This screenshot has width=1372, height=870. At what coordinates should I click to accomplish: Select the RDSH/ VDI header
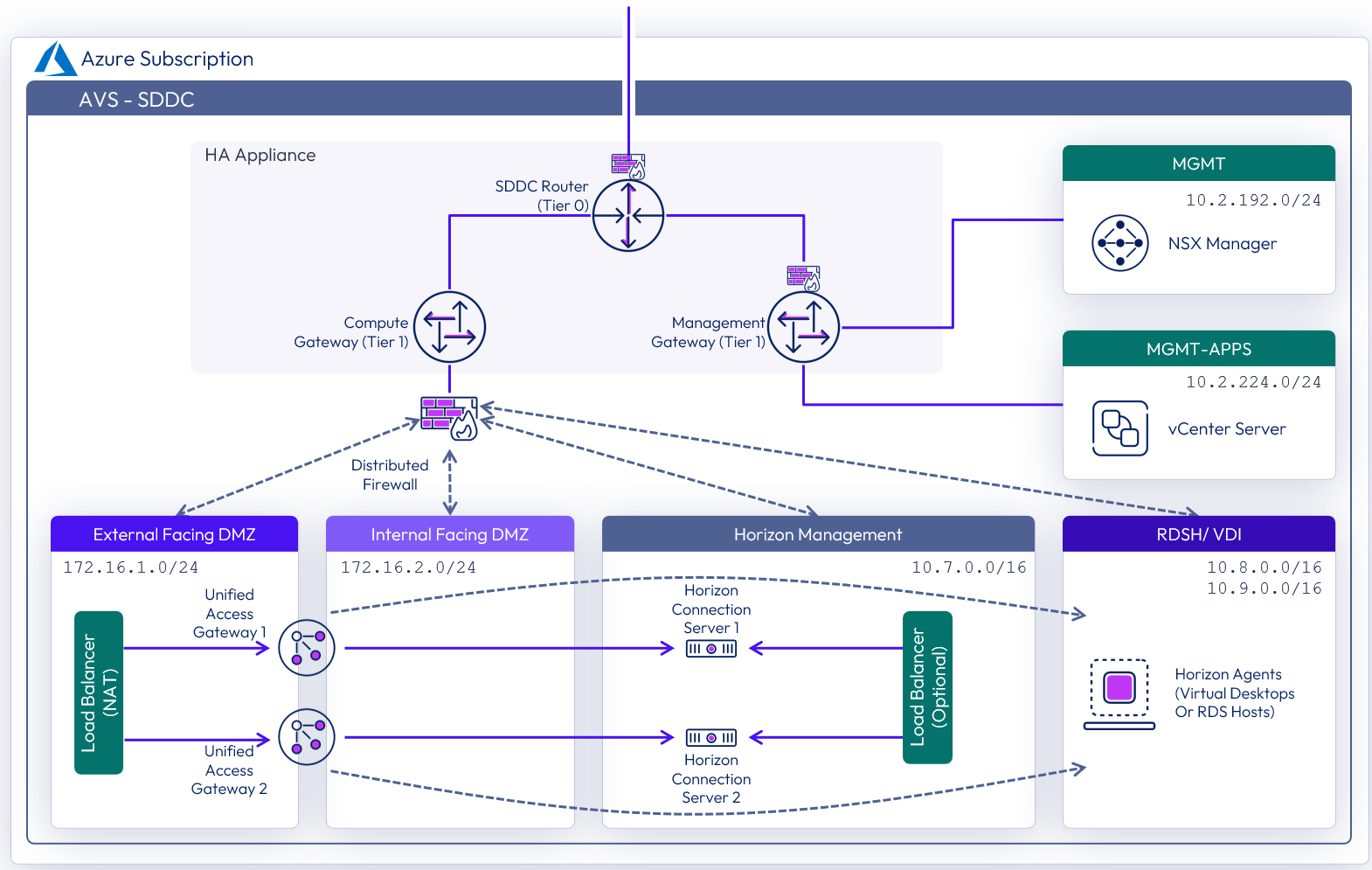(x=1198, y=534)
